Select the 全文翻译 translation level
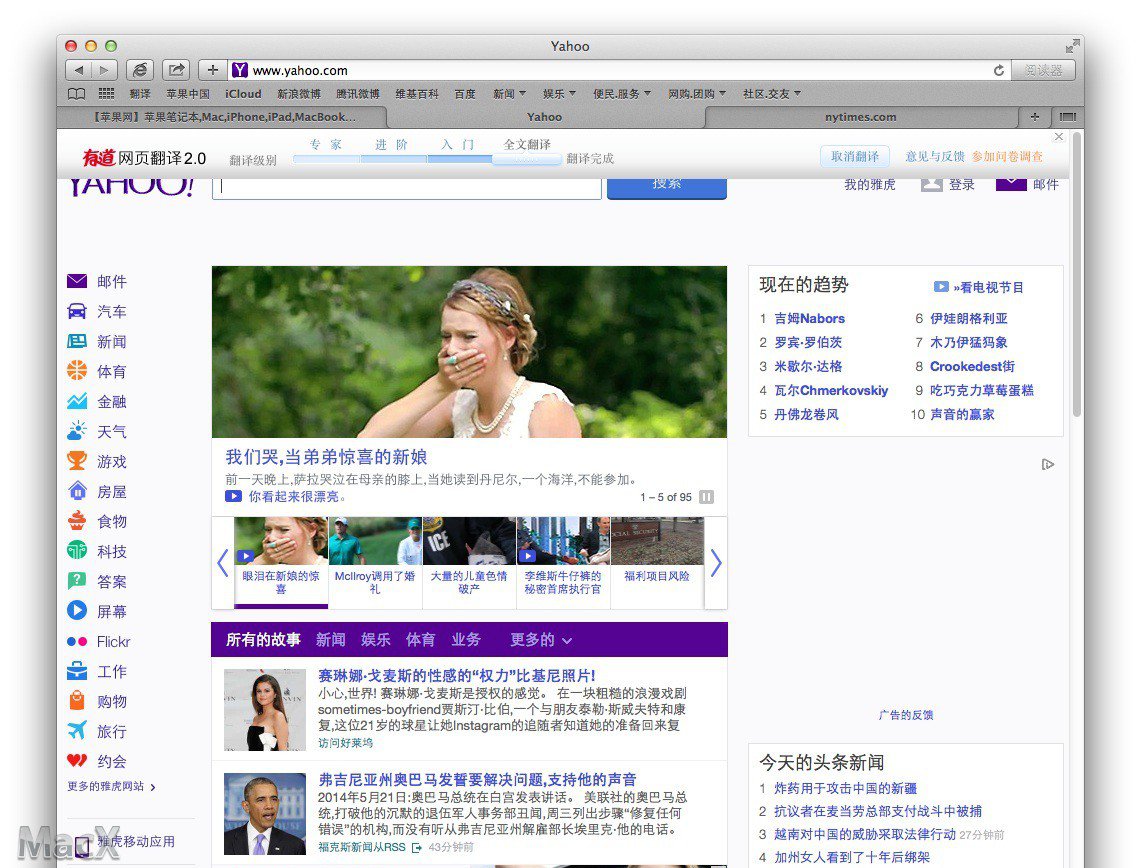The height and width of the screenshot is (868, 1141). coord(527,145)
